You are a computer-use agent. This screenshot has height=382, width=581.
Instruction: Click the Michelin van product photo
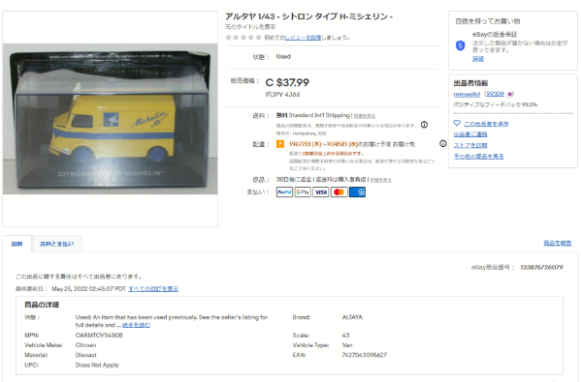pos(110,119)
